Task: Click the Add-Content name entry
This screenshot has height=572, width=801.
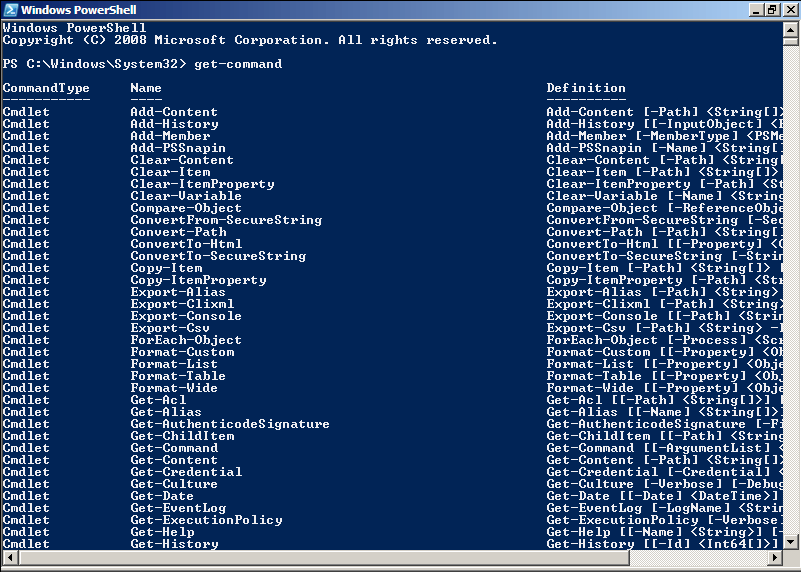Action: pyautogui.click(x=174, y=112)
